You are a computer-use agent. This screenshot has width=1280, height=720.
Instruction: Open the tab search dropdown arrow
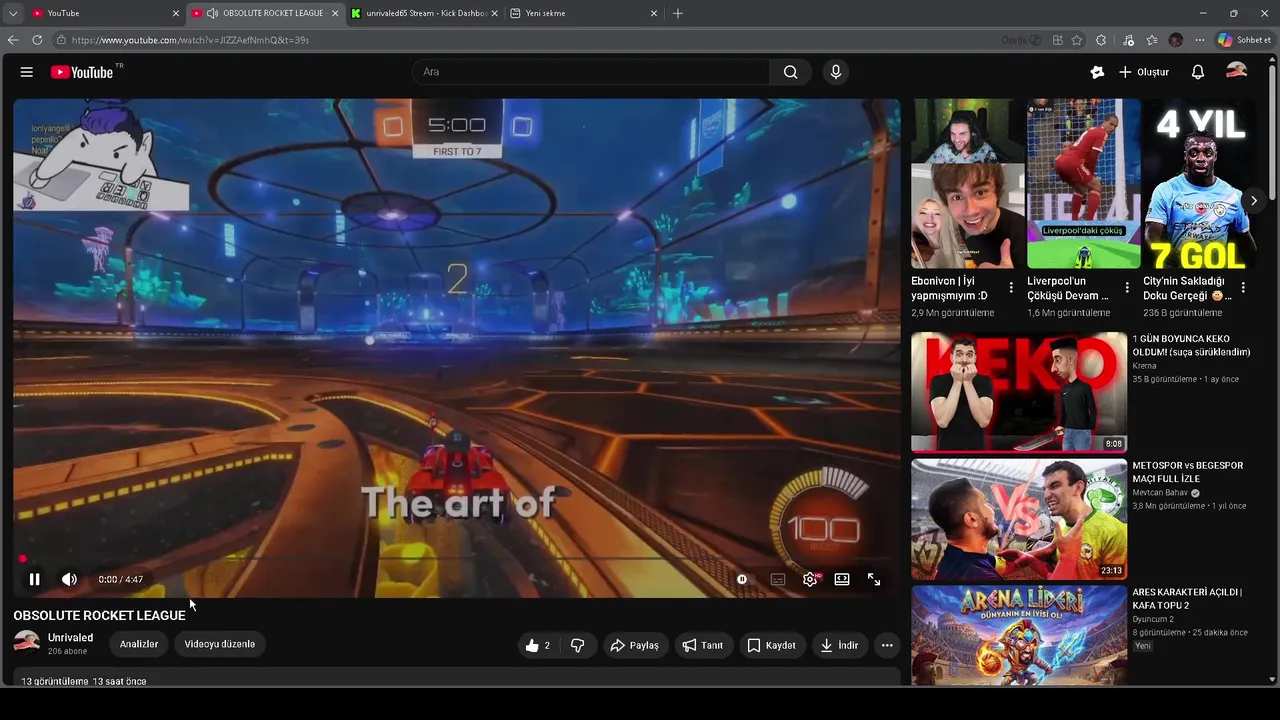click(12, 13)
